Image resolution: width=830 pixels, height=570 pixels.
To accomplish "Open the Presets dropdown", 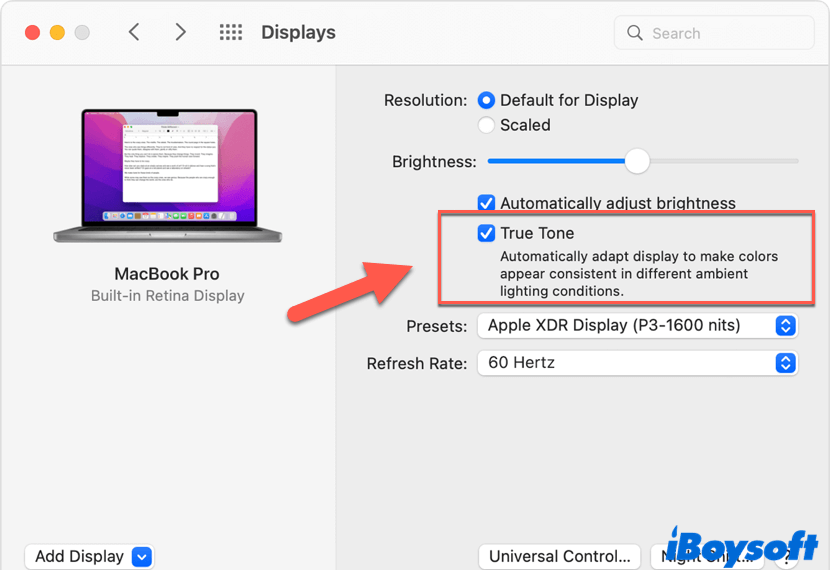I will 637,325.
